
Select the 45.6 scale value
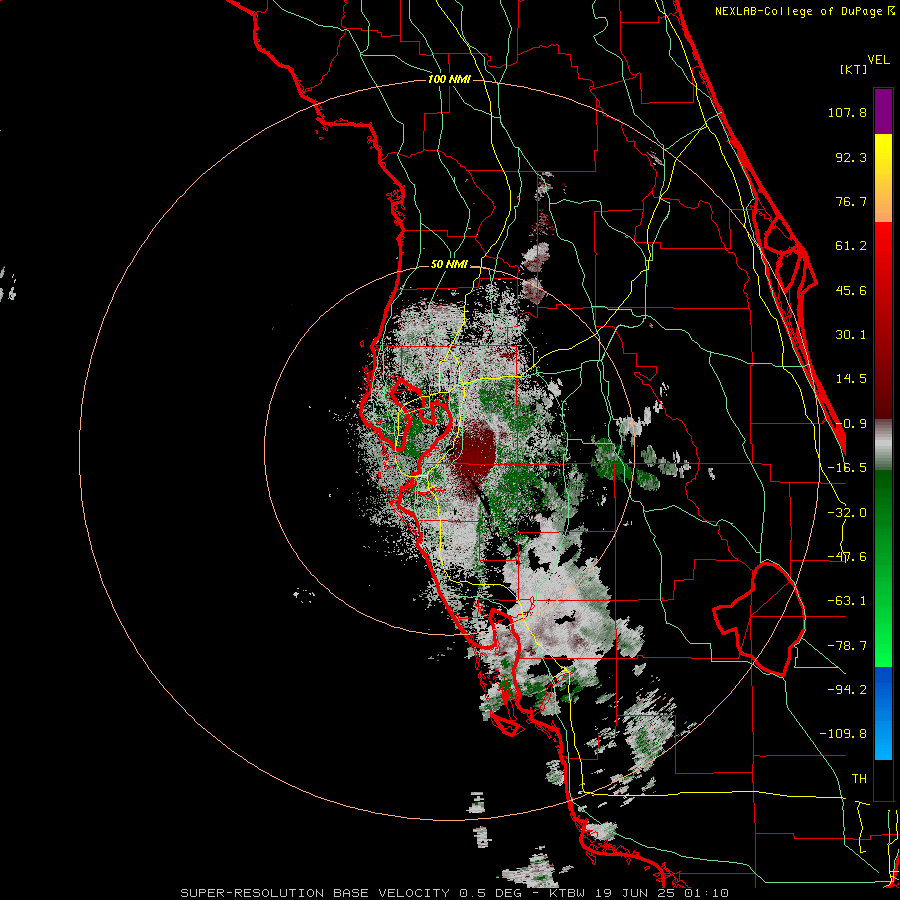tap(851, 290)
